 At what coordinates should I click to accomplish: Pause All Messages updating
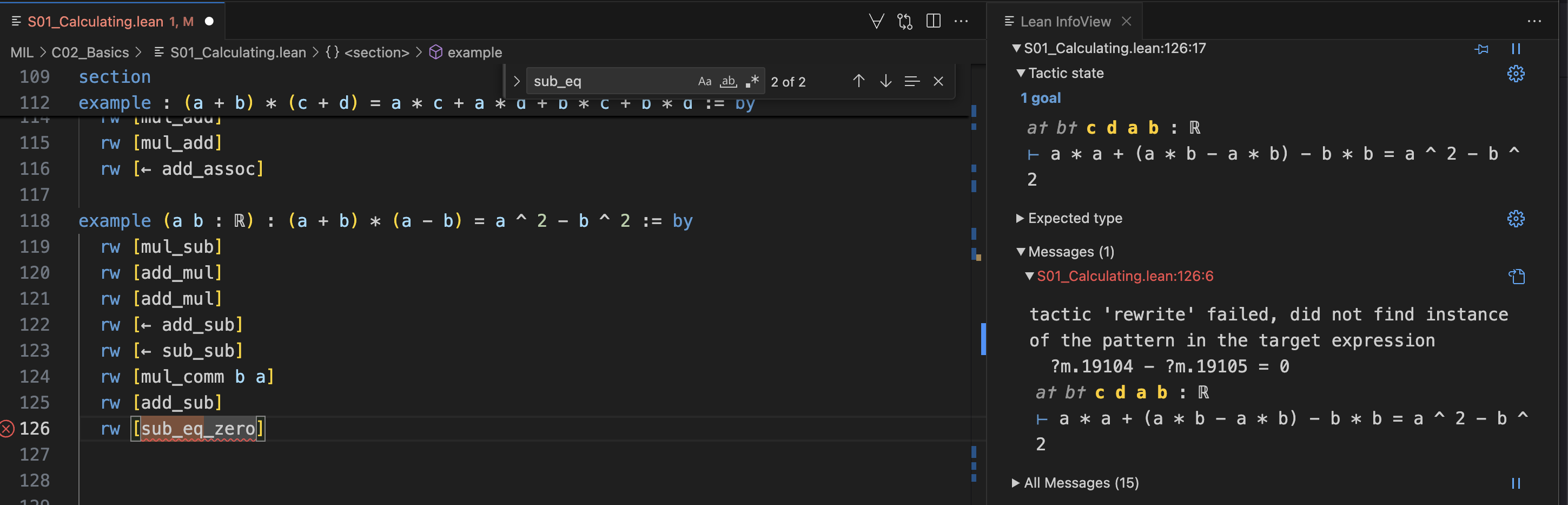tap(1516, 483)
